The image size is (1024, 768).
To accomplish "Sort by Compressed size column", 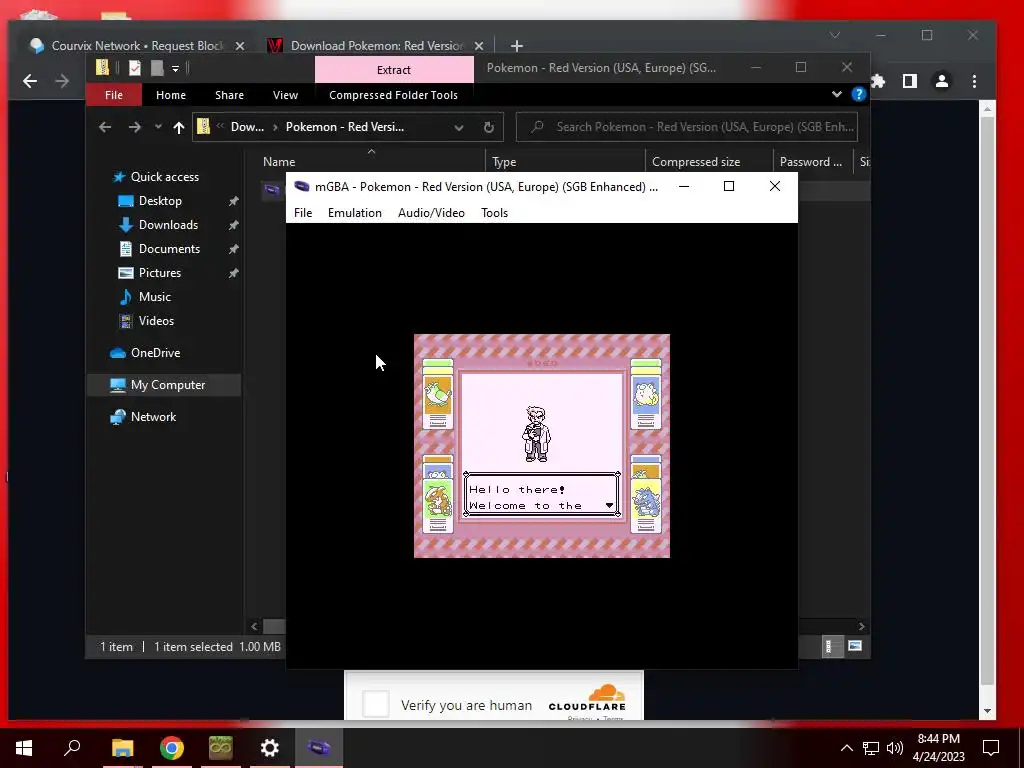I will 696,162.
